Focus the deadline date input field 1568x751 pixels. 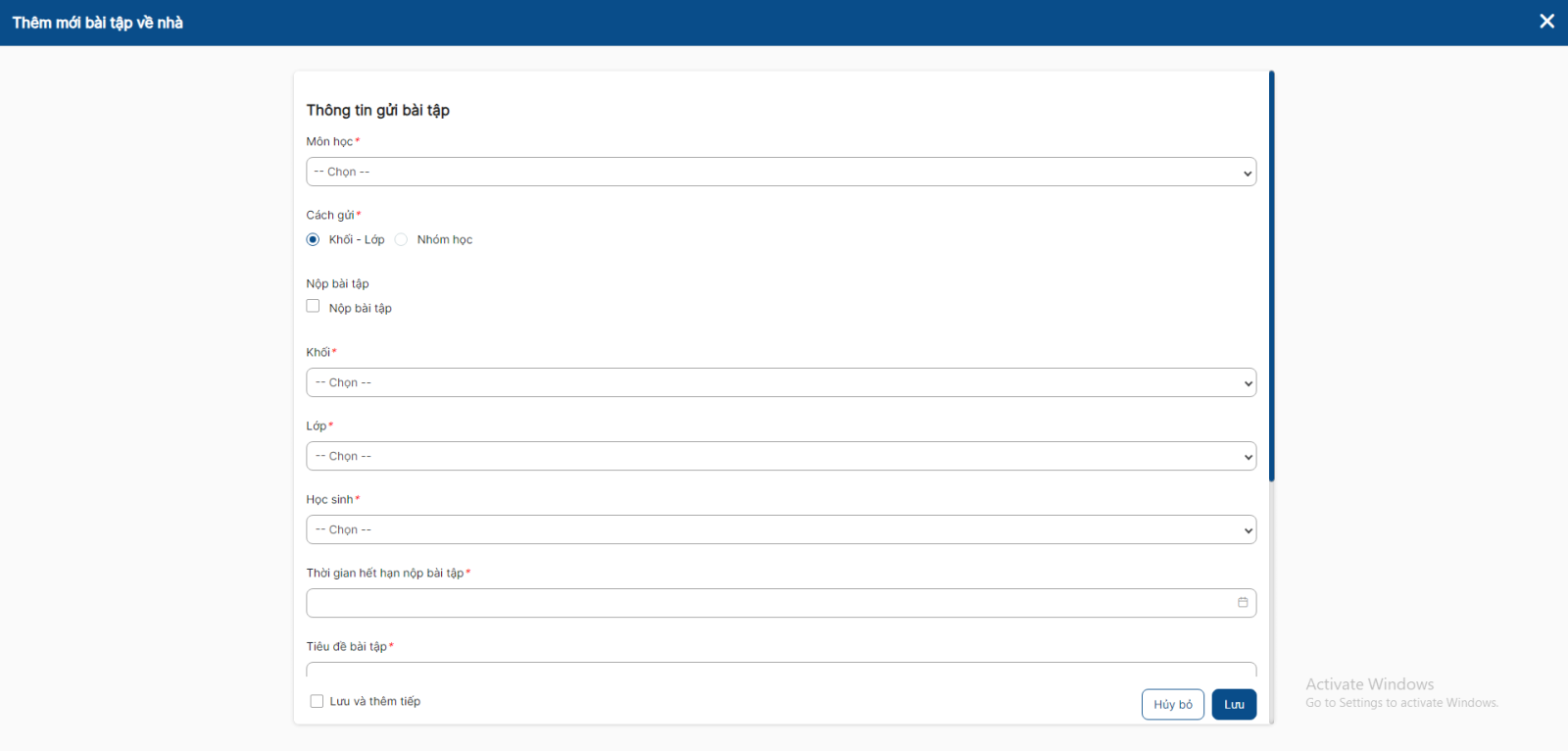pos(764,604)
